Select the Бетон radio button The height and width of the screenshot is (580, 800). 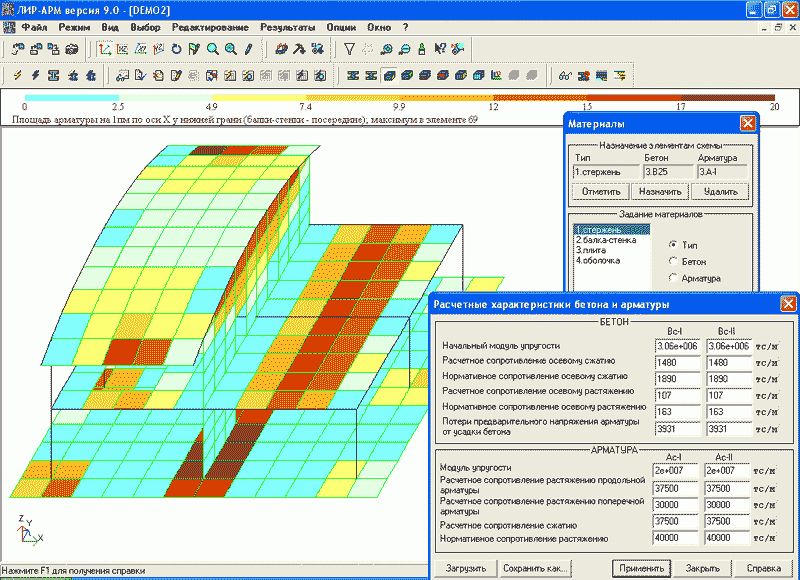coord(673,260)
